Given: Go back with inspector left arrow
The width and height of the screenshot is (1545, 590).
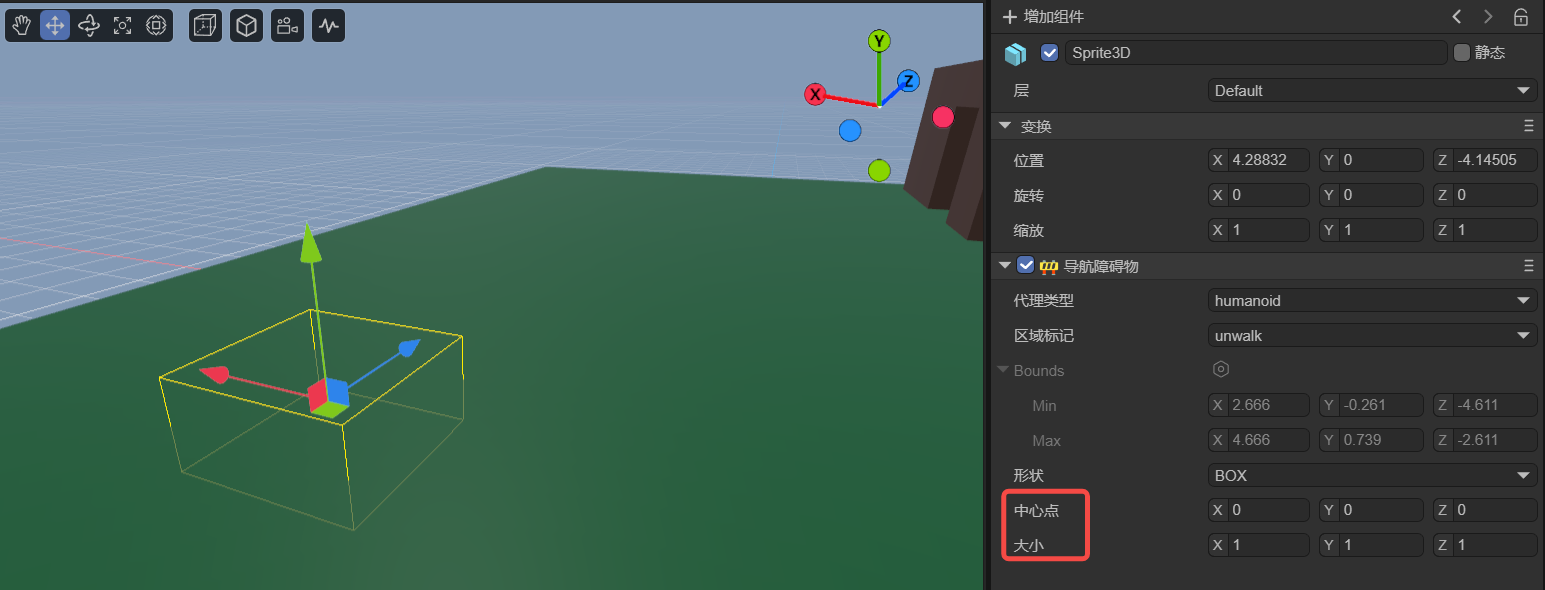Looking at the screenshot, I should (x=1457, y=17).
